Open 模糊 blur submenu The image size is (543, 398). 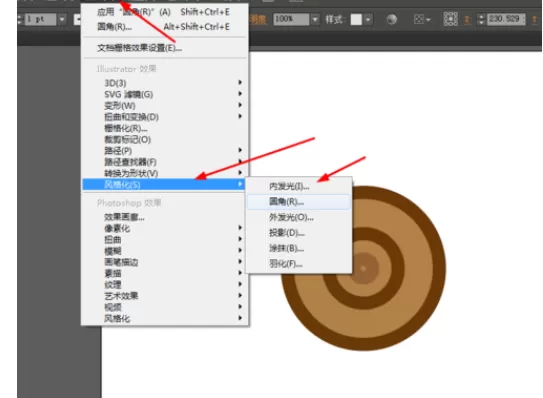[165, 251]
